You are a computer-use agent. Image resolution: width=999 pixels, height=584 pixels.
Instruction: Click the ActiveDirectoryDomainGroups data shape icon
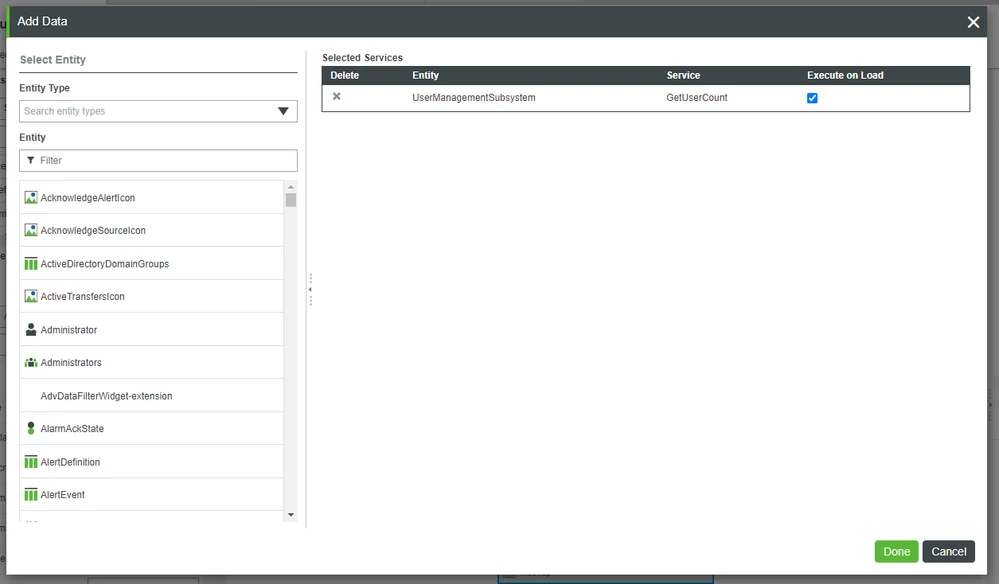[31, 264]
